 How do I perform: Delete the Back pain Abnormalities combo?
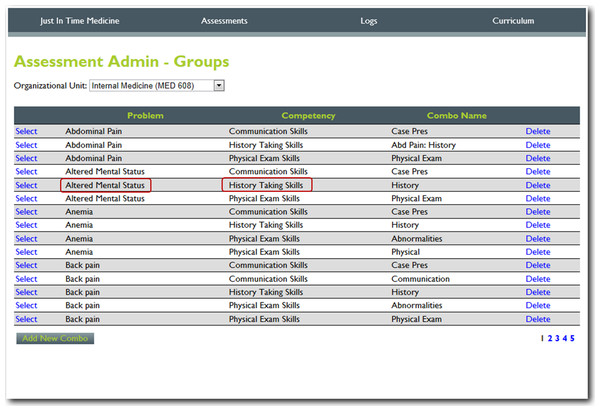(538, 305)
